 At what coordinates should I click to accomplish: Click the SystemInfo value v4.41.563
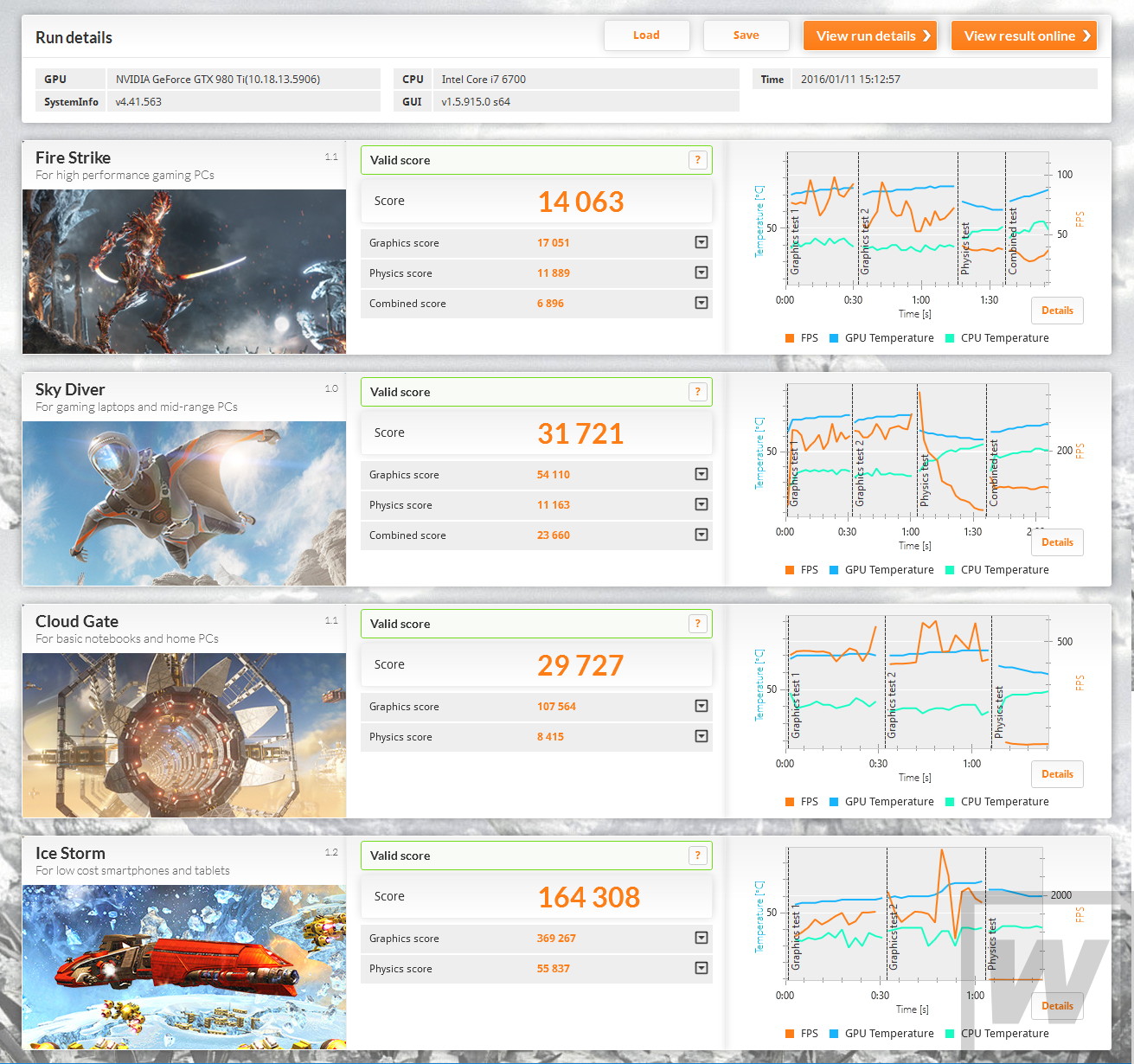(138, 101)
